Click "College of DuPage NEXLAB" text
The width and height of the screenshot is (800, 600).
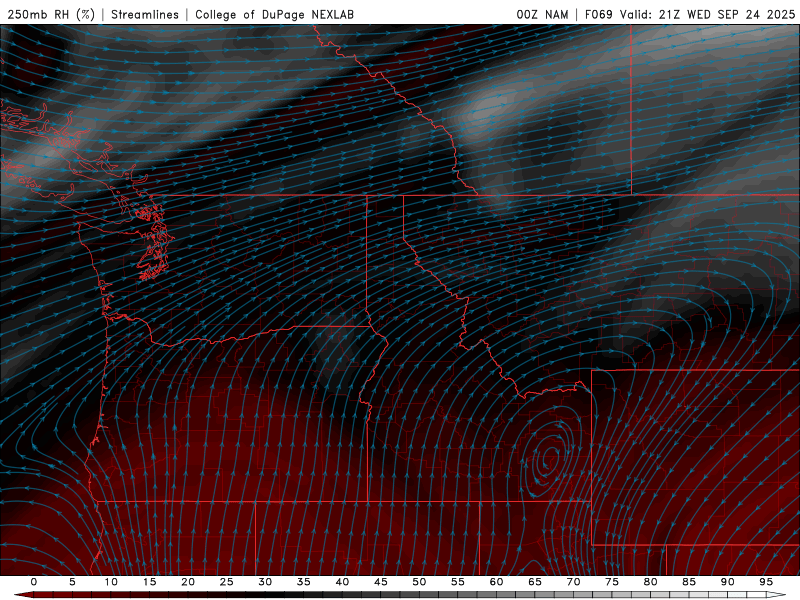(x=274, y=14)
